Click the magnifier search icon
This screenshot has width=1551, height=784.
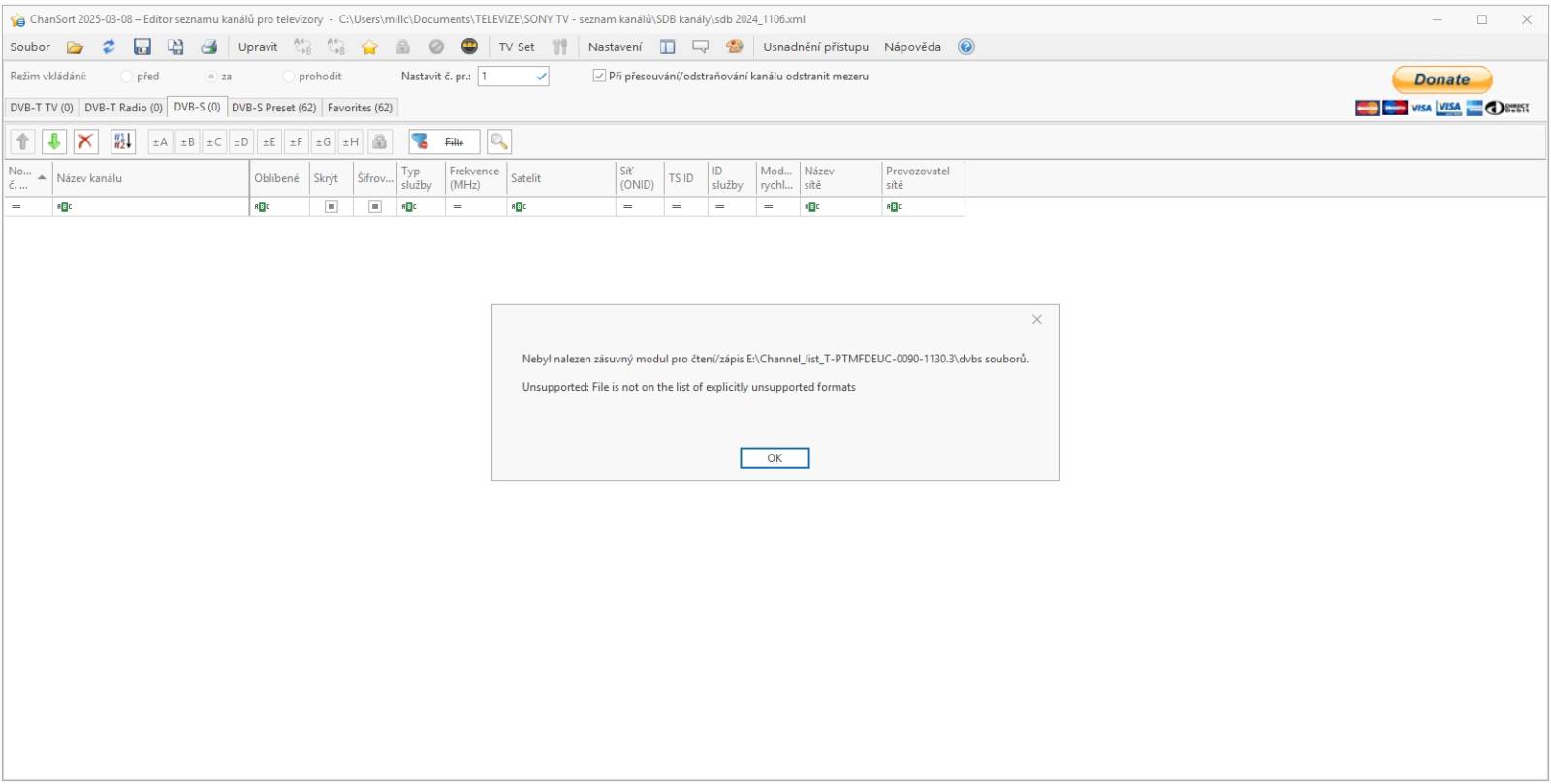pos(498,141)
